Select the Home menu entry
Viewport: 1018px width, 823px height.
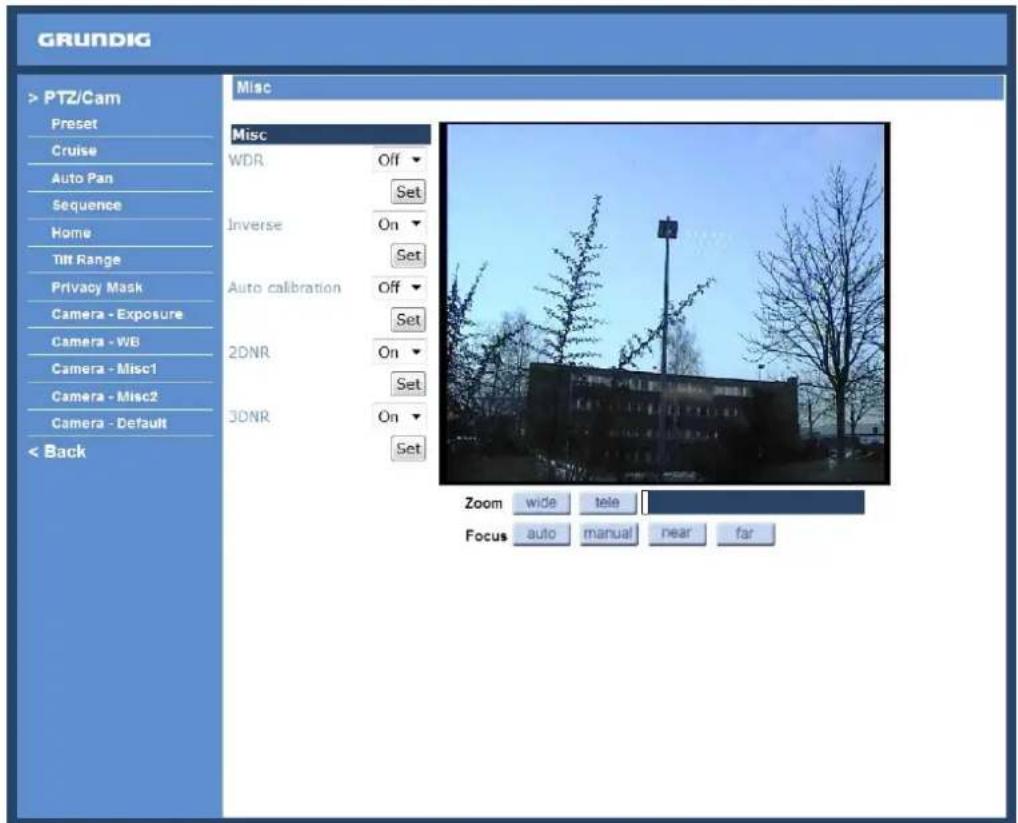point(71,233)
